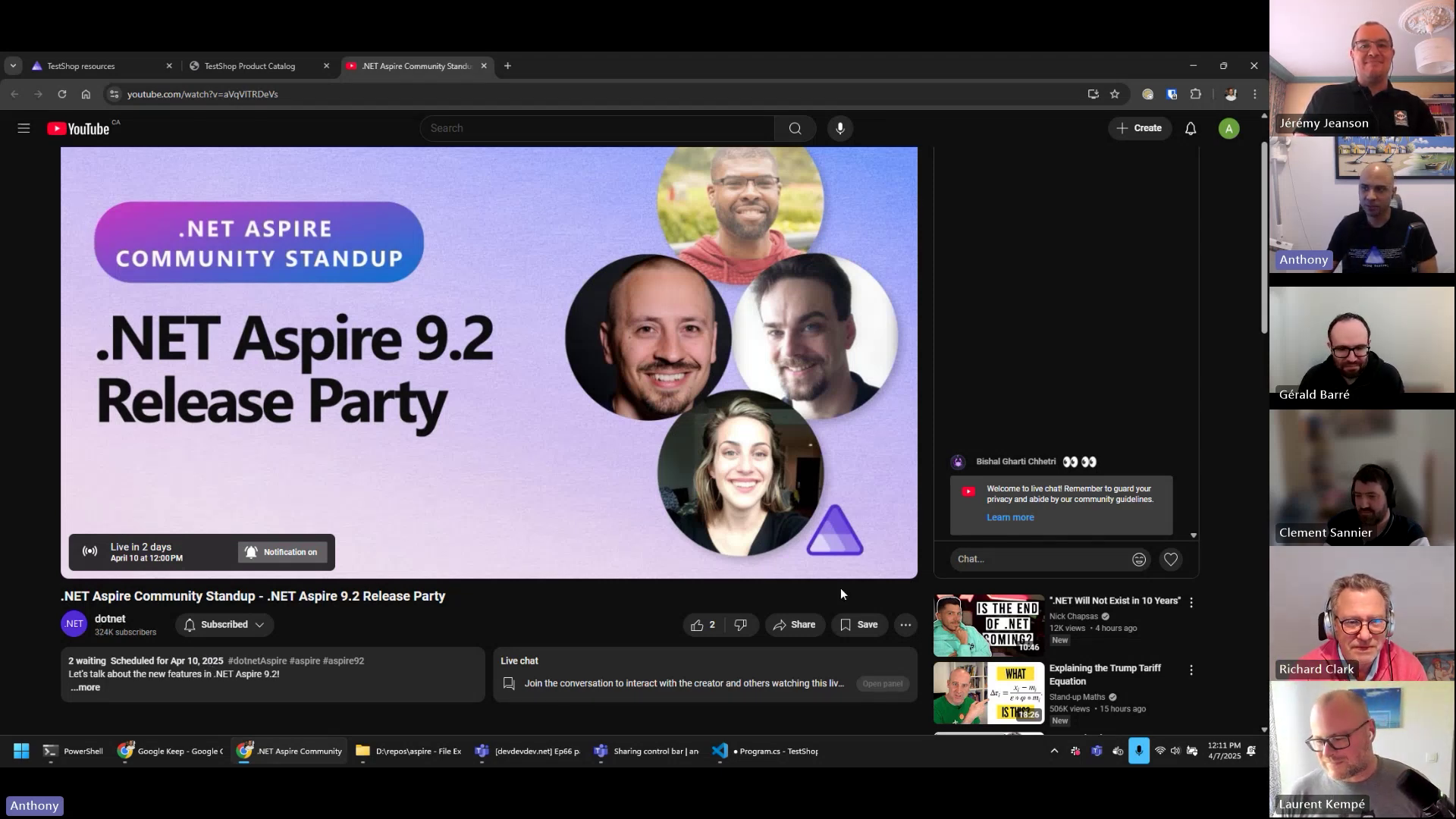
Task: Open volume control in system tray
Action: [1175, 751]
